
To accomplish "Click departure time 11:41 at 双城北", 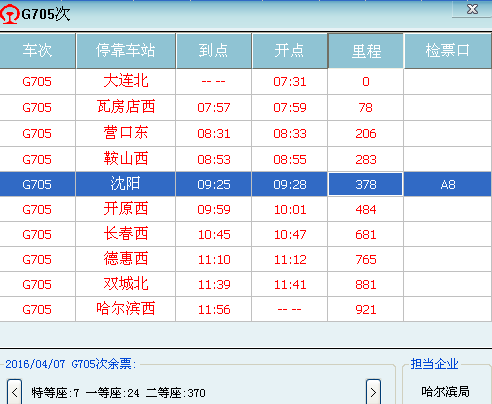I will (290, 284).
